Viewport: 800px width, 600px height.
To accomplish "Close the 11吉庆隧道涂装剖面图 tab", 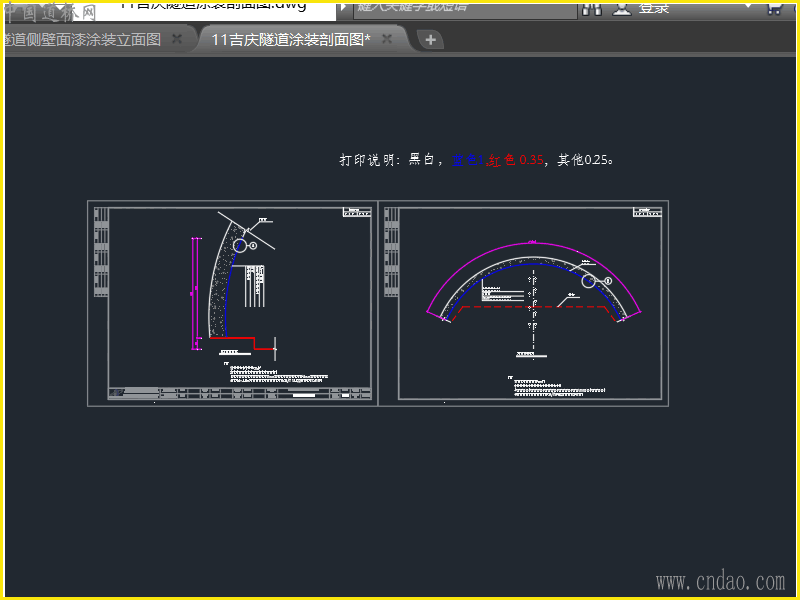I will pyautogui.click(x=387, y=39).
